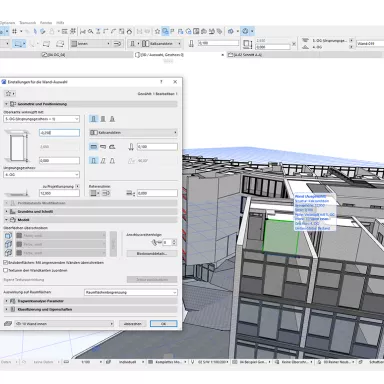Select the vertical wall complexity icon
The image size is (384, 384).
(x=94, y=161)
